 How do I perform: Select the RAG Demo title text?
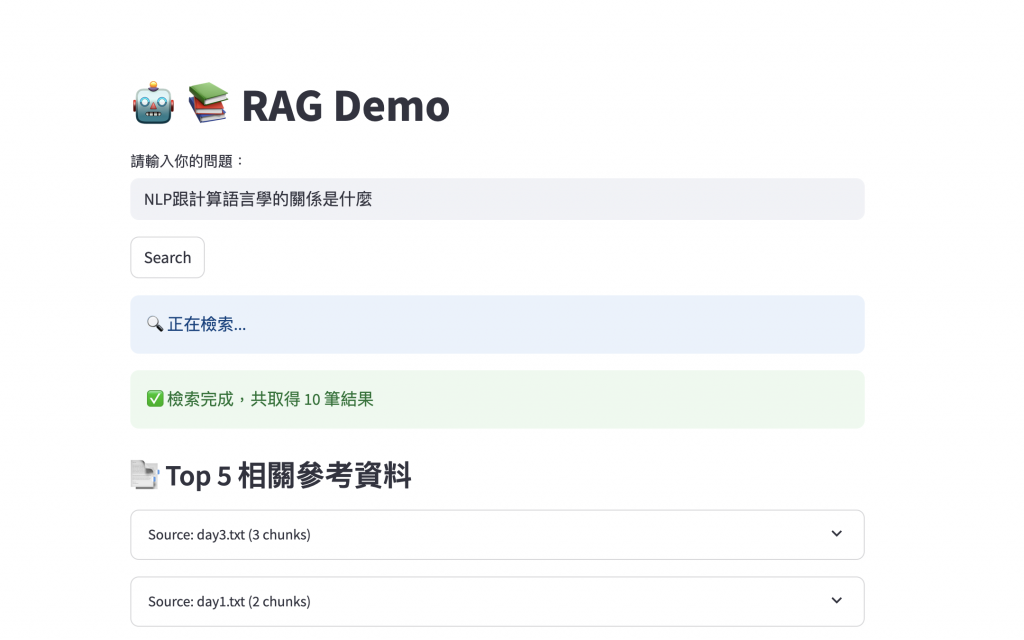[345, 106]
